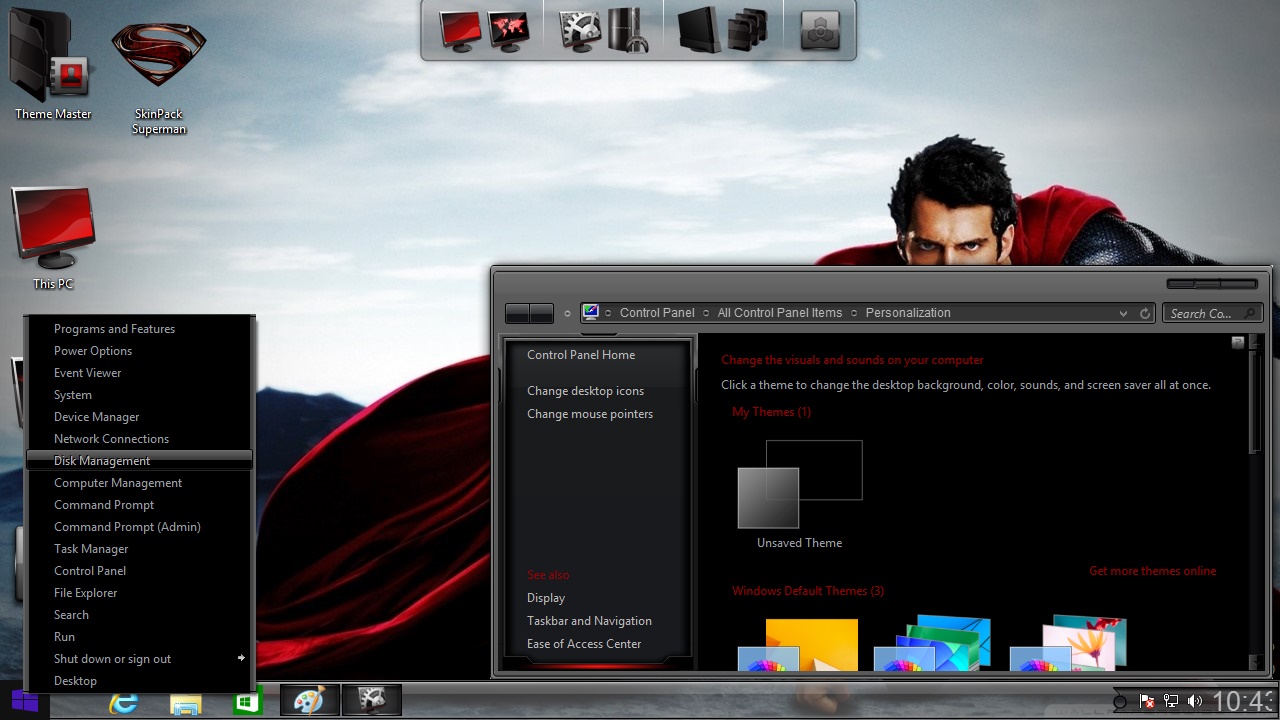Click the network tray icon
Screen dimensions: 1280x720
[x=1171, y=702]
